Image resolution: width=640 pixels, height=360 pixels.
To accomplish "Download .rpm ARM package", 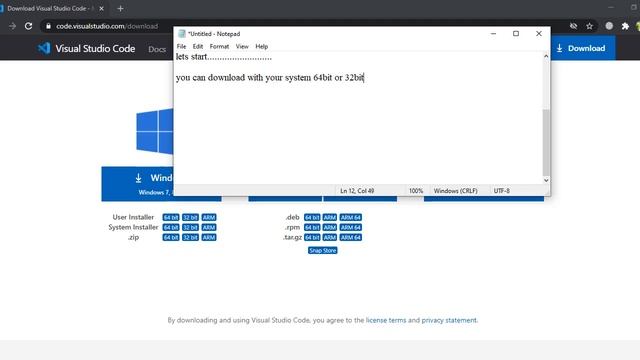I will coord(330,227).
